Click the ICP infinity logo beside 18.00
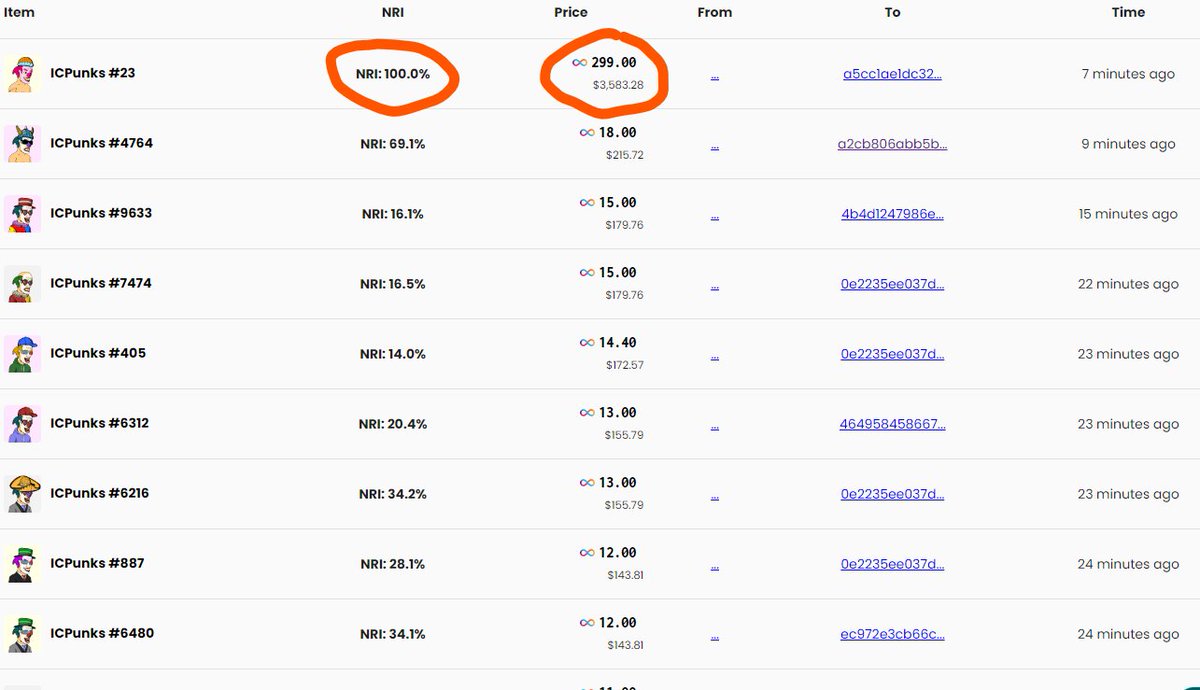Viewport: 1200px width, 690px height. click(x=587, y=133)
